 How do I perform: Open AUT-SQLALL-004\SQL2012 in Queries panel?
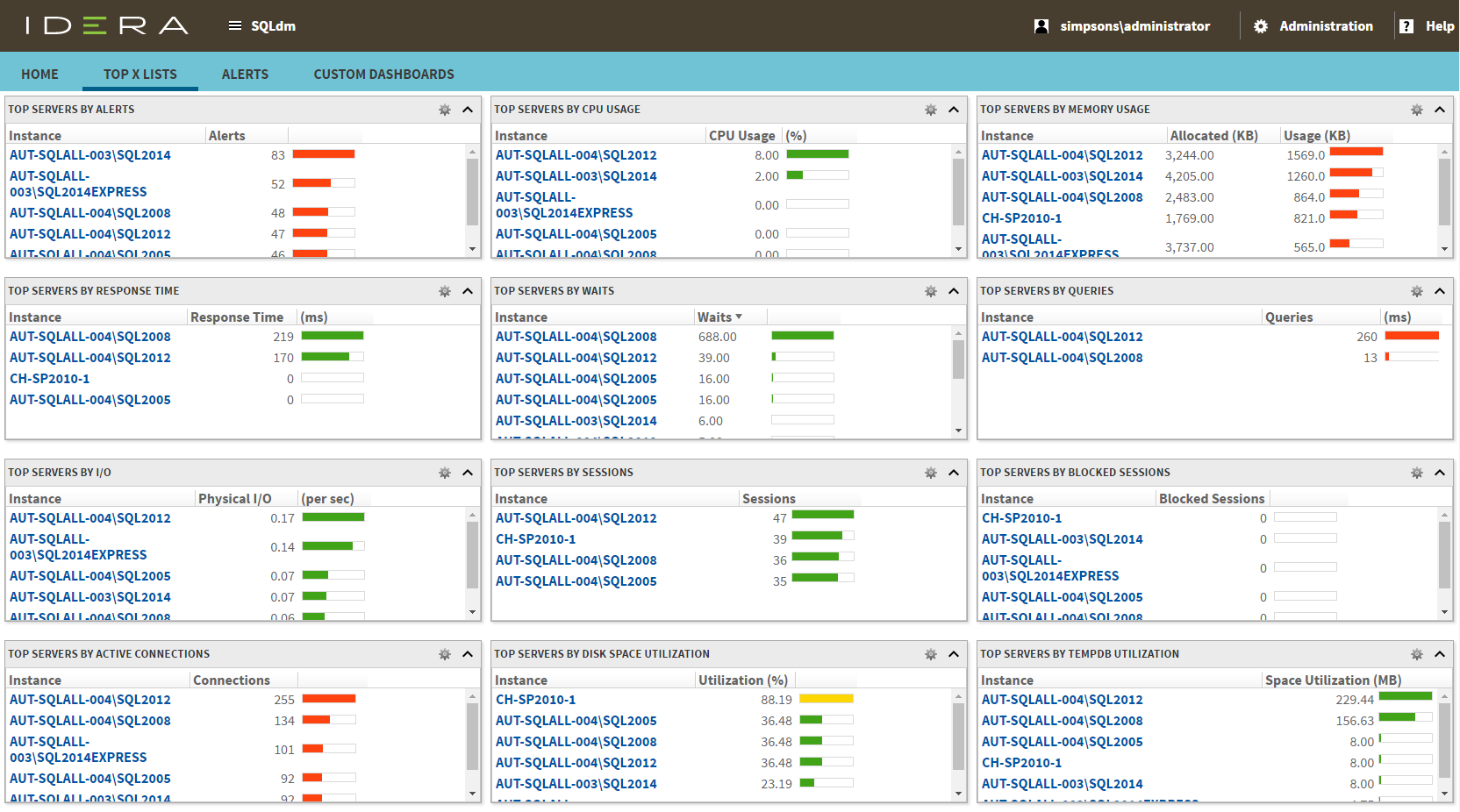[1062, 337]
